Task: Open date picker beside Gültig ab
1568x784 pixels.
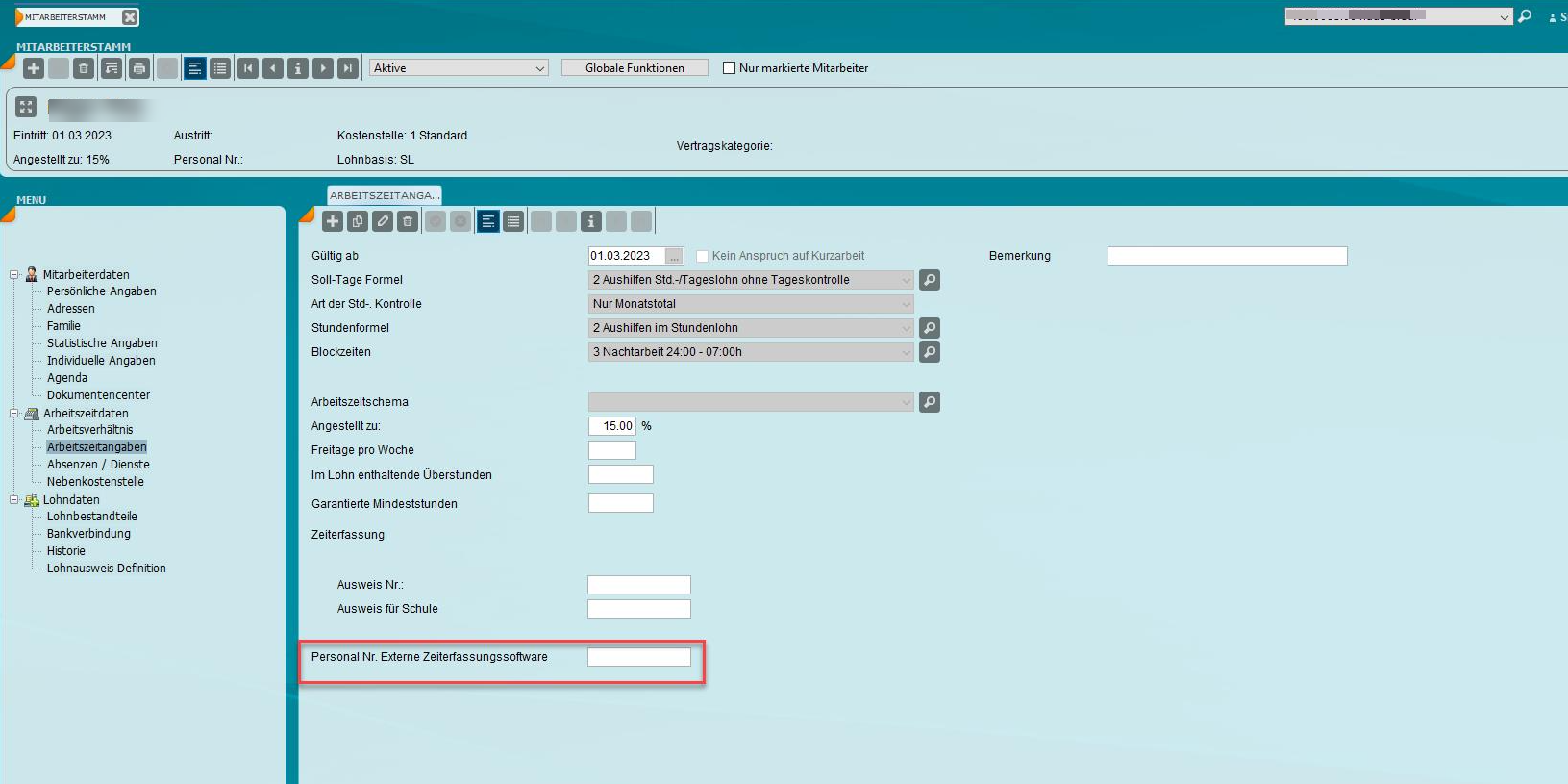Action: click(675, 256)
